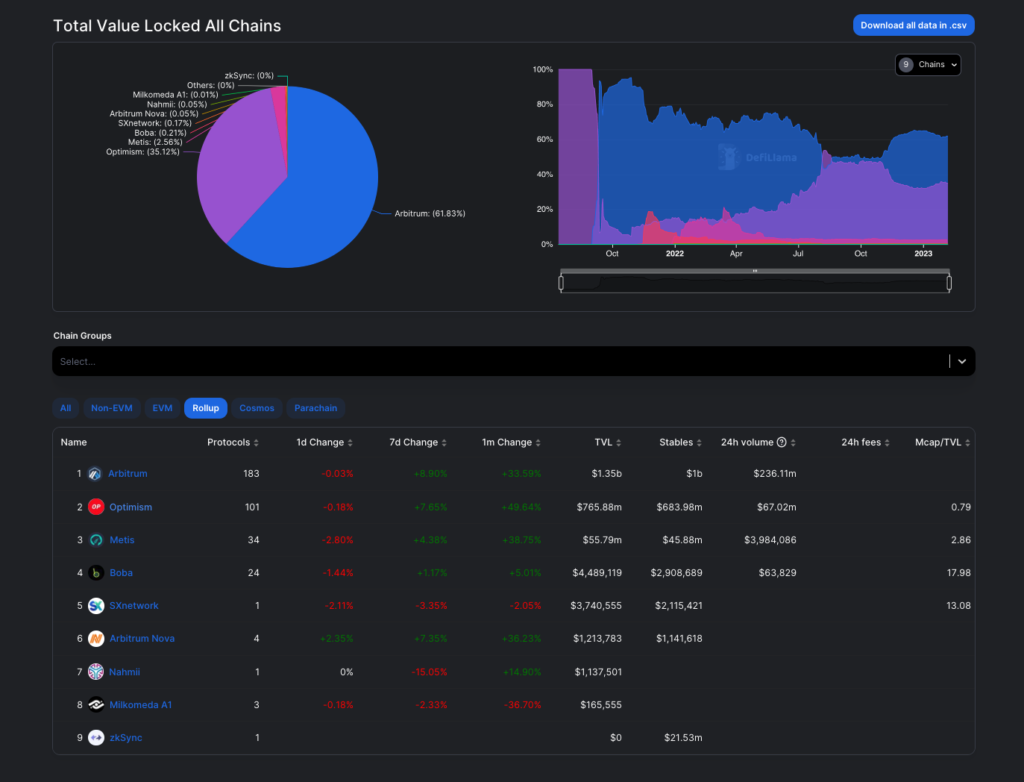This screenshot has width=1024, height=782.
Task: Sort table by 1d Change arrows
Action: 350,443
